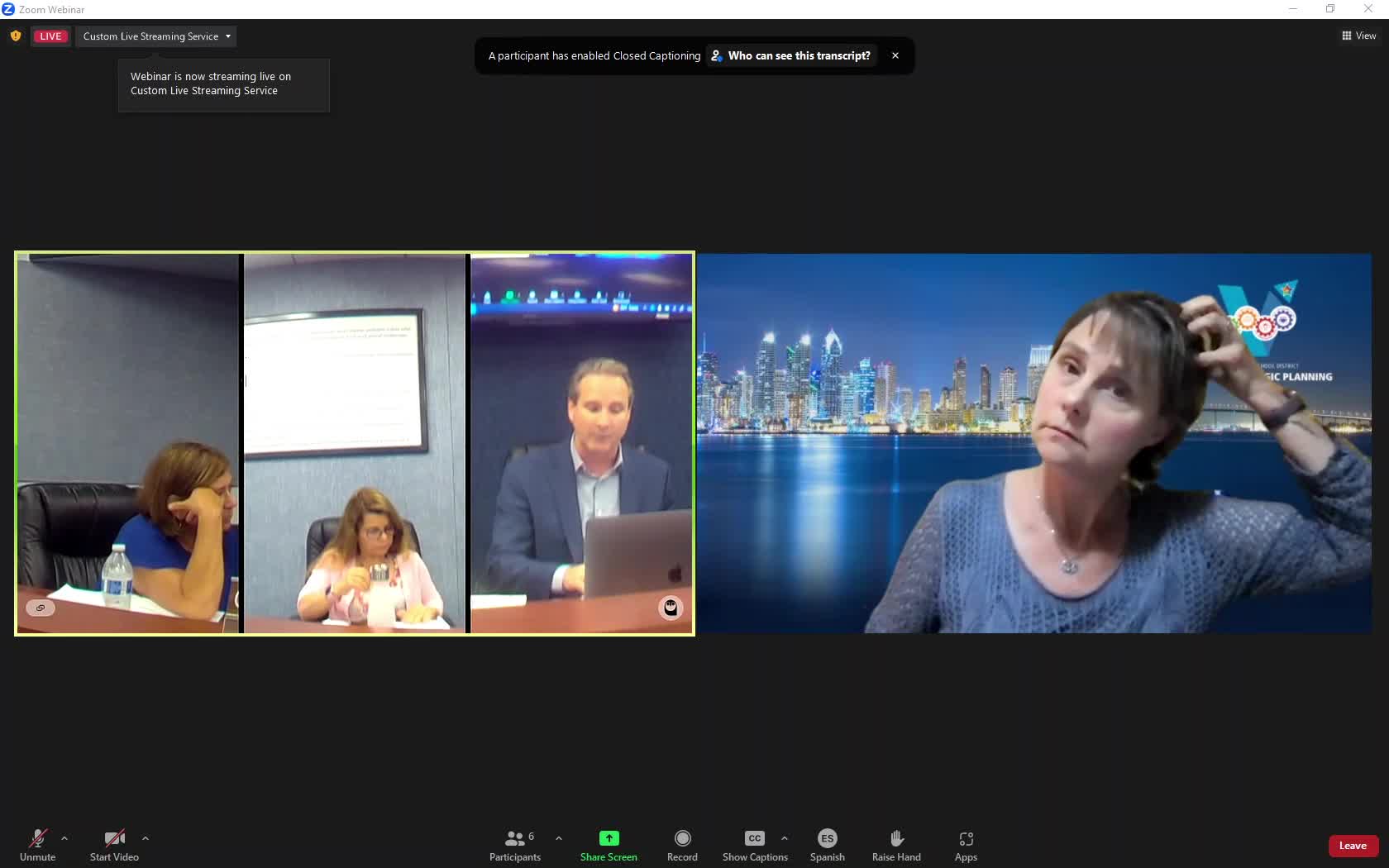Open the Apps icon in toolbar

coord(966,838)
